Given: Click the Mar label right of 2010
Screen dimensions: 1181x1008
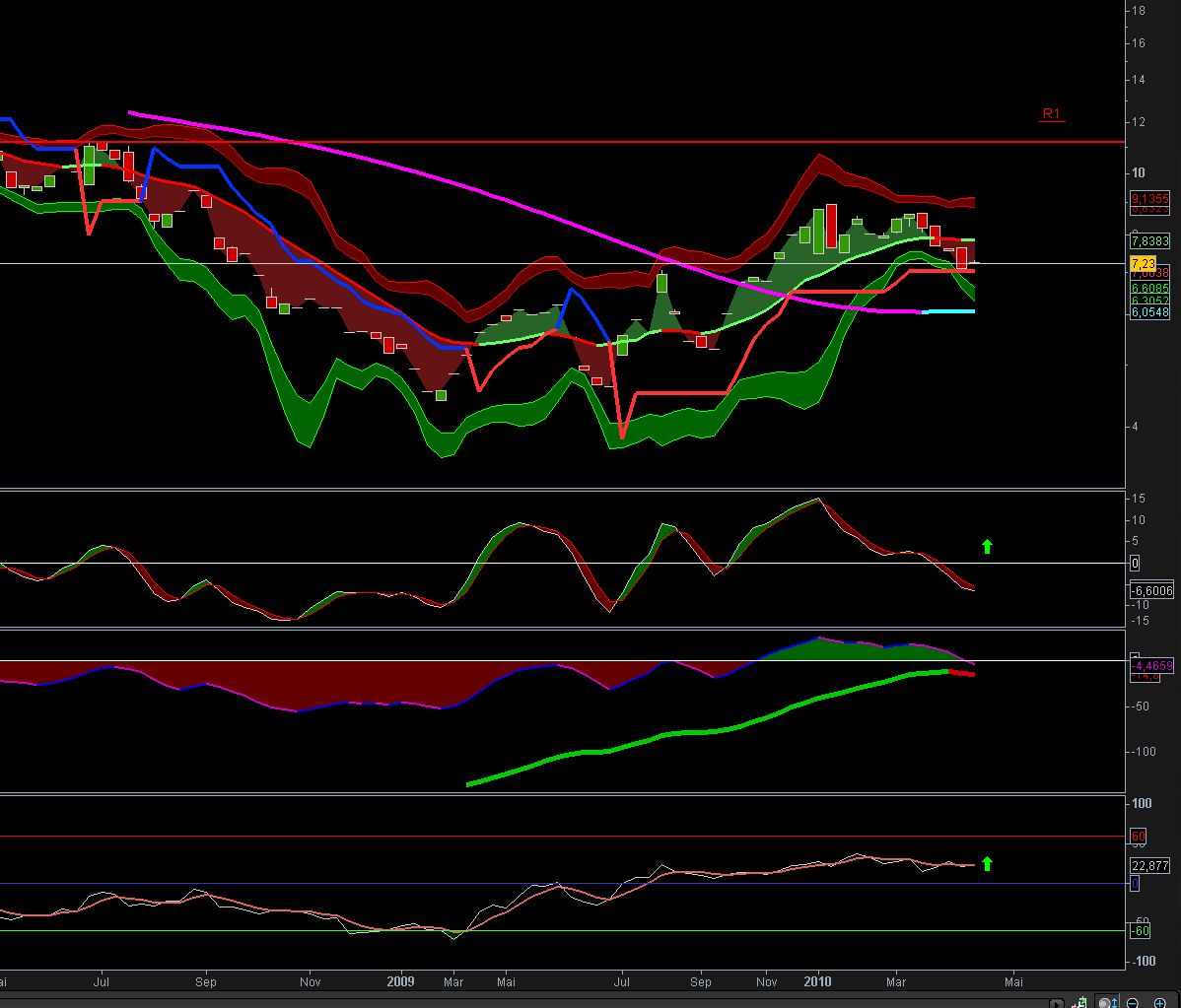Looking at the screenshot, I should (896, 981).
